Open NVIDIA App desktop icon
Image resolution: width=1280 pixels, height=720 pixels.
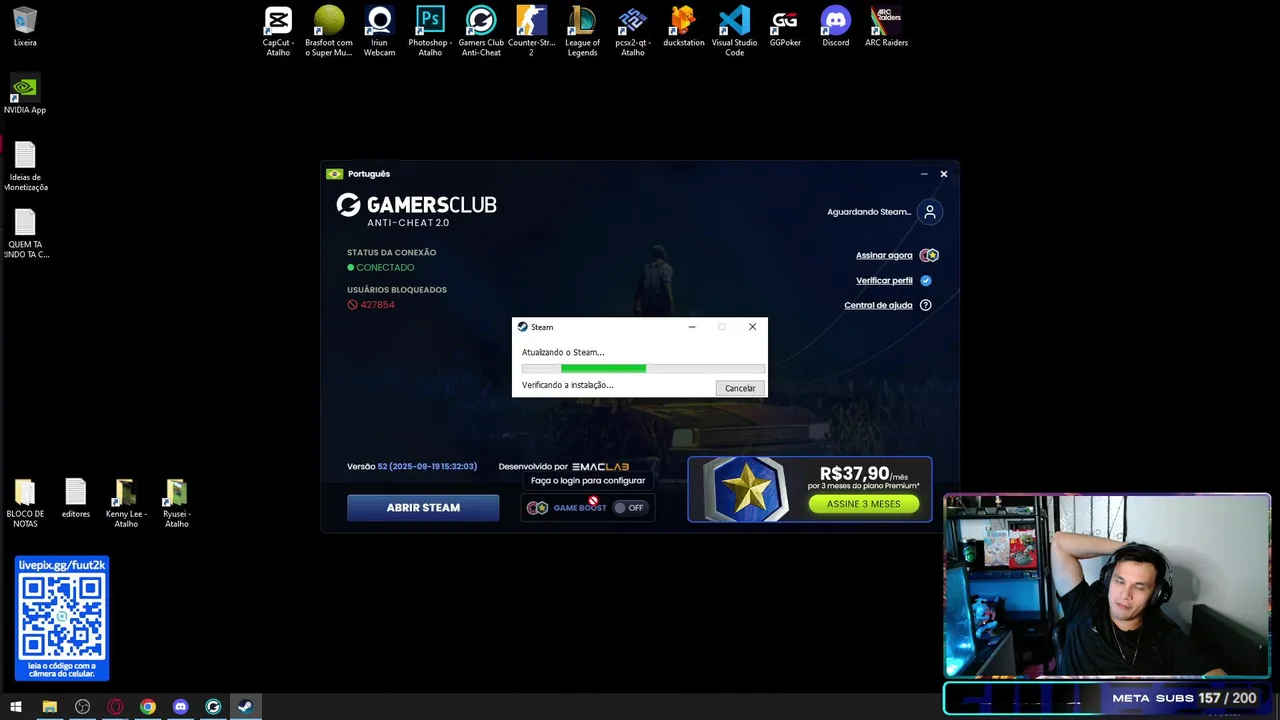25,95
